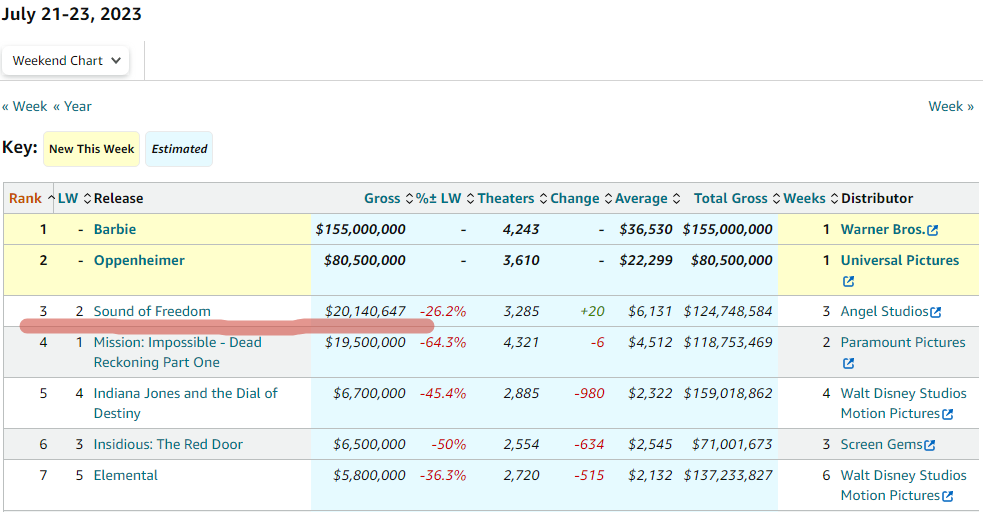Open the Barbie release page

coord(115,229)
